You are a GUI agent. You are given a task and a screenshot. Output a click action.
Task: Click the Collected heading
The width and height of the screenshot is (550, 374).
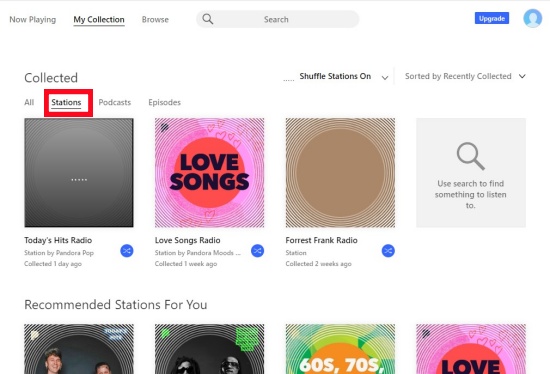click(x=51, y=78)
